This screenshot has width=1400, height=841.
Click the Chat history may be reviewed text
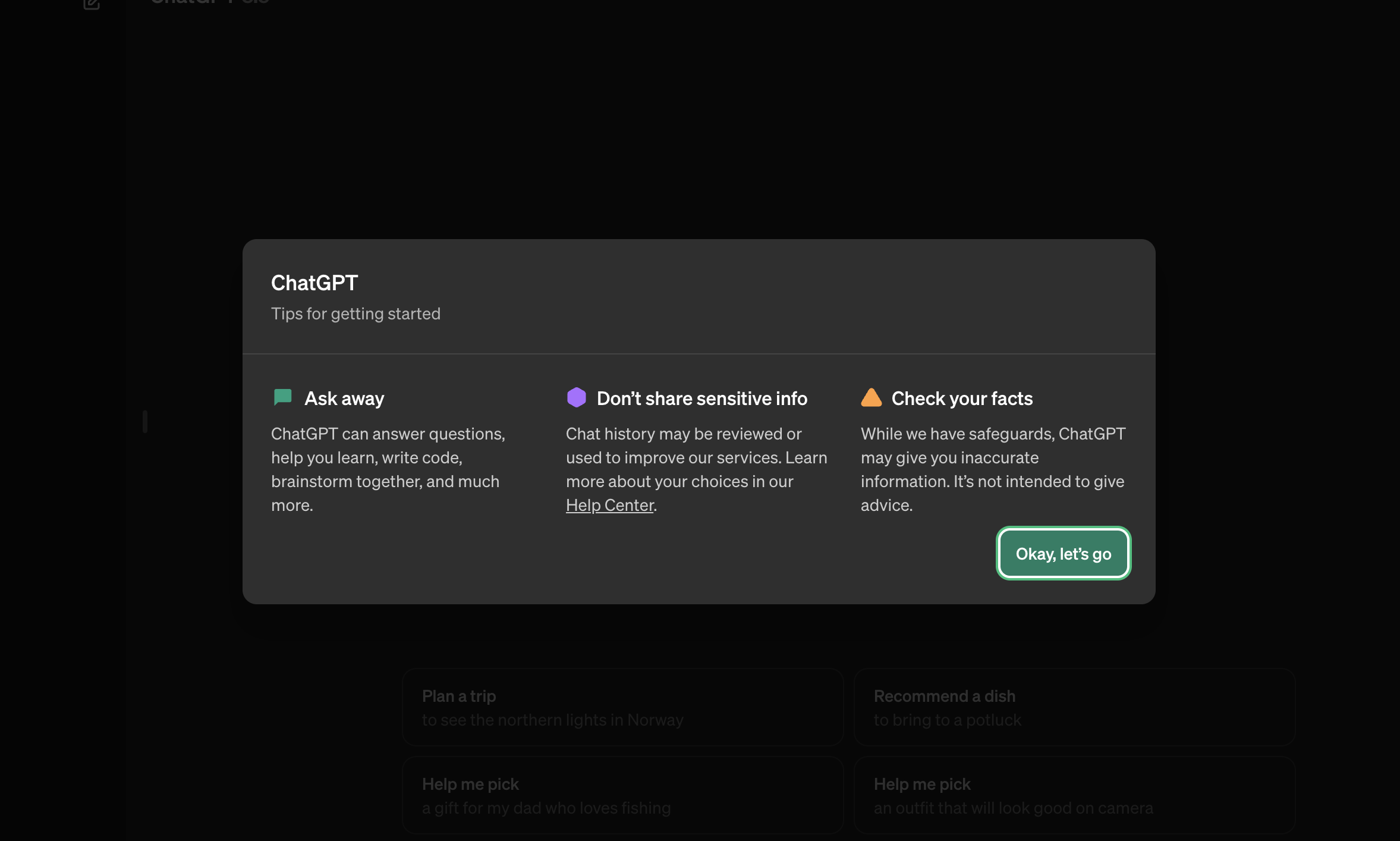tap(696, 457)
